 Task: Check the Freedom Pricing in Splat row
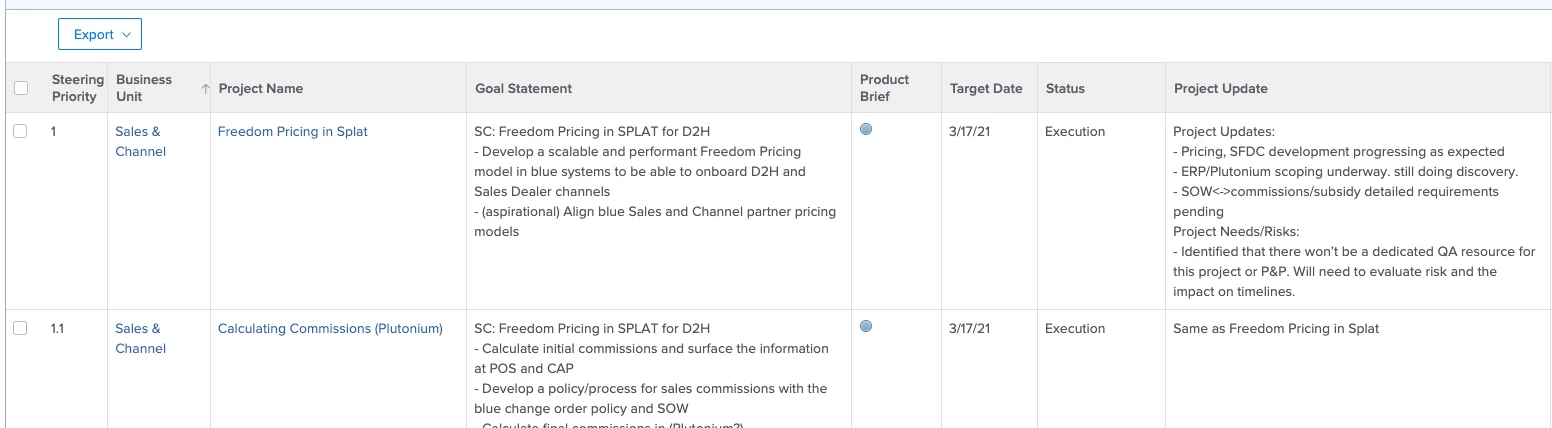point(21,131)
